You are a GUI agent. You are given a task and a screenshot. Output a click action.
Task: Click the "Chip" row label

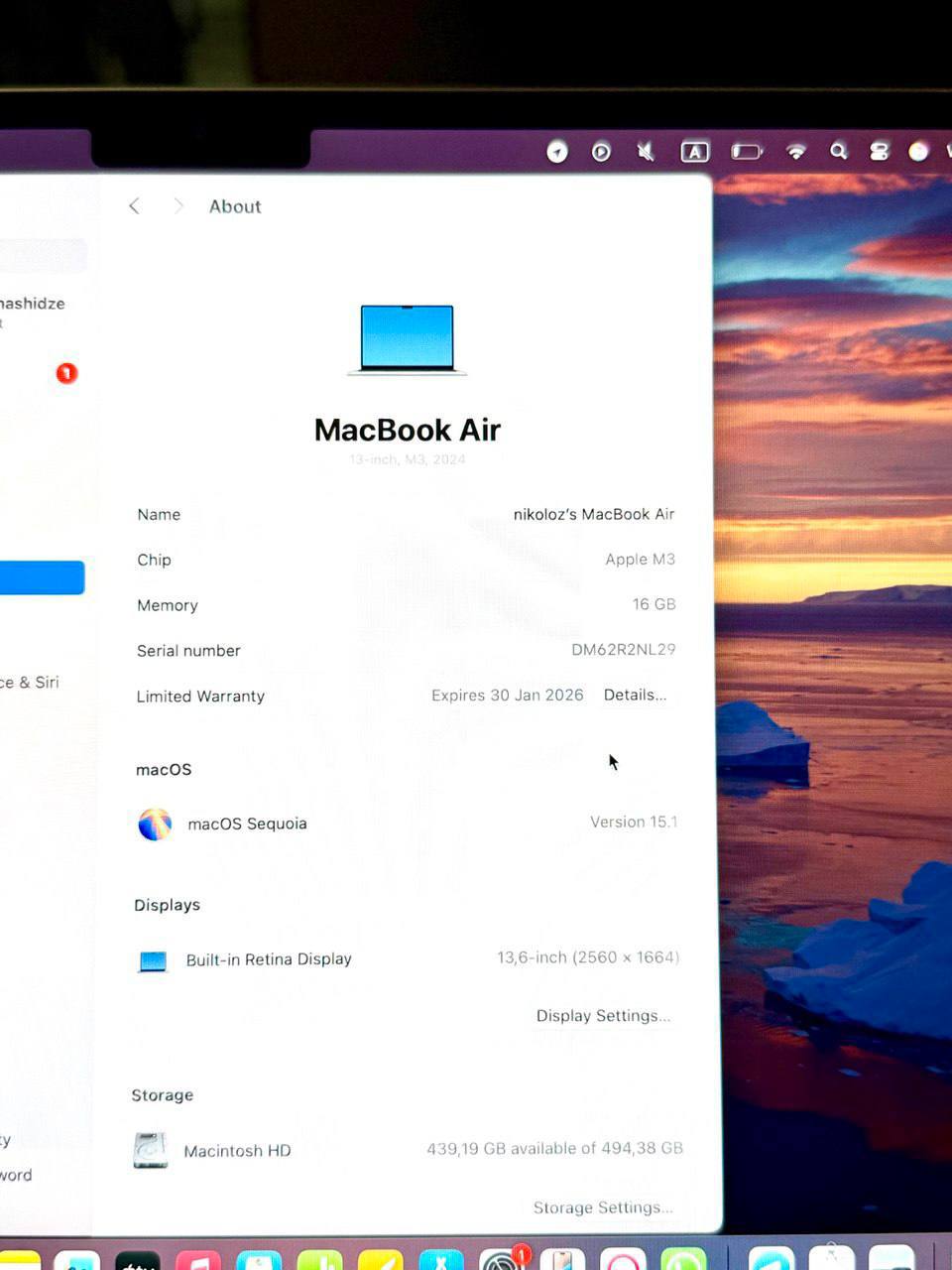point(154,560)
